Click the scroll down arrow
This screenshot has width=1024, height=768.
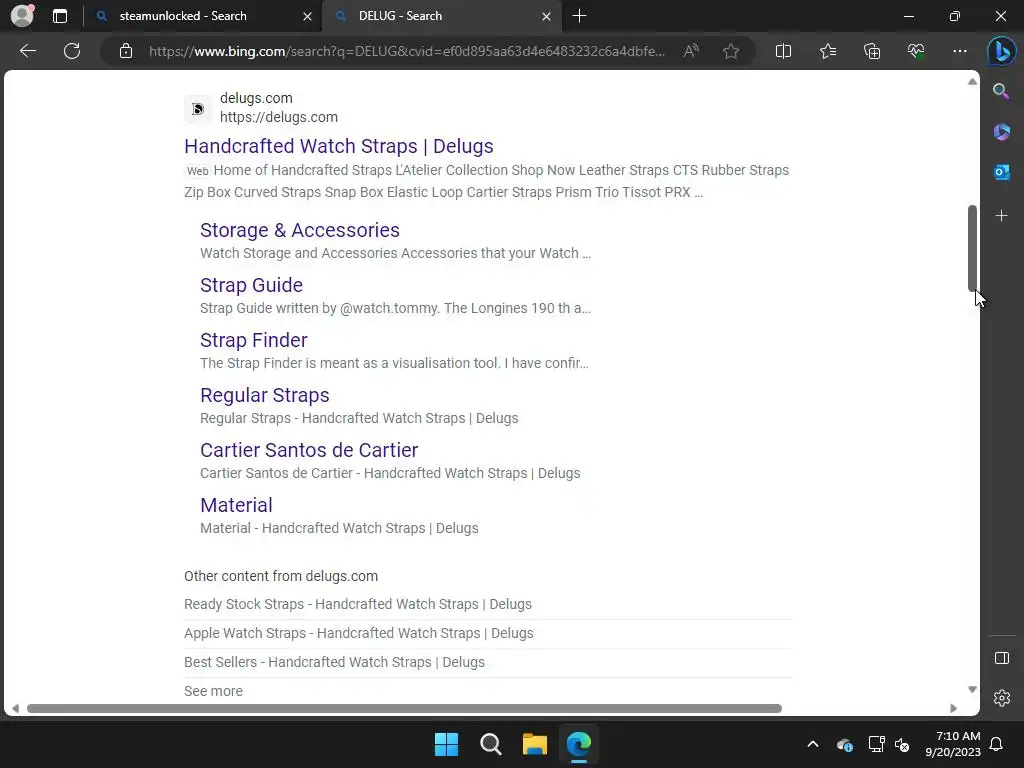pyautogui.click(x=972, y=690)
